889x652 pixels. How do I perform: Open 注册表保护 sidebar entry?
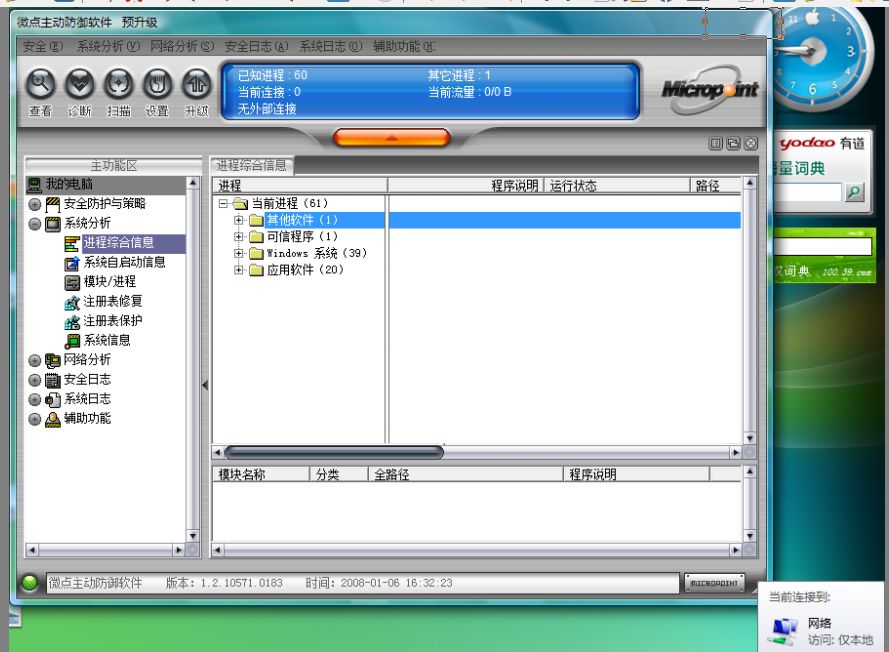[x=112, y=320]
